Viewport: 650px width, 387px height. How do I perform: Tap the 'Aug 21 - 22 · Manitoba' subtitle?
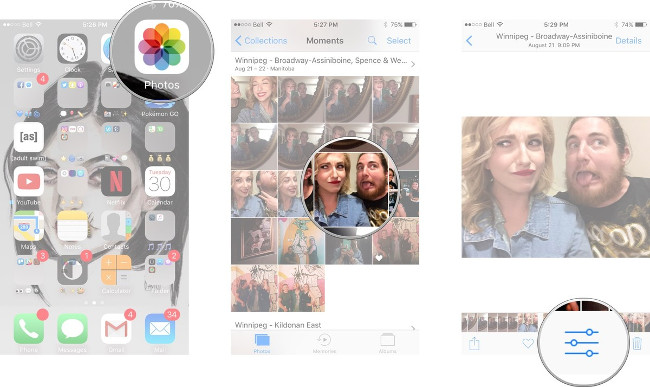264,69
